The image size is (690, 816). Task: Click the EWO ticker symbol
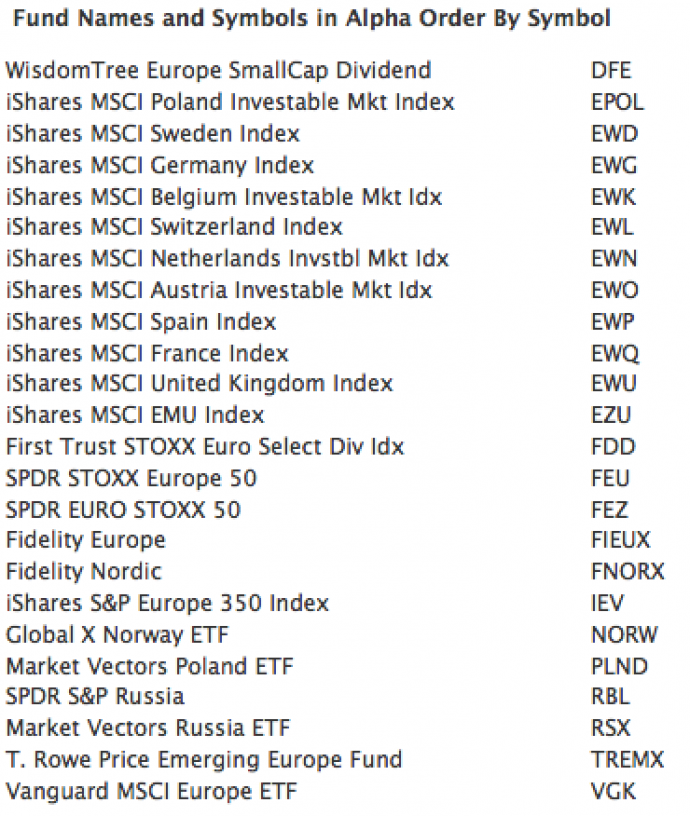614,291
